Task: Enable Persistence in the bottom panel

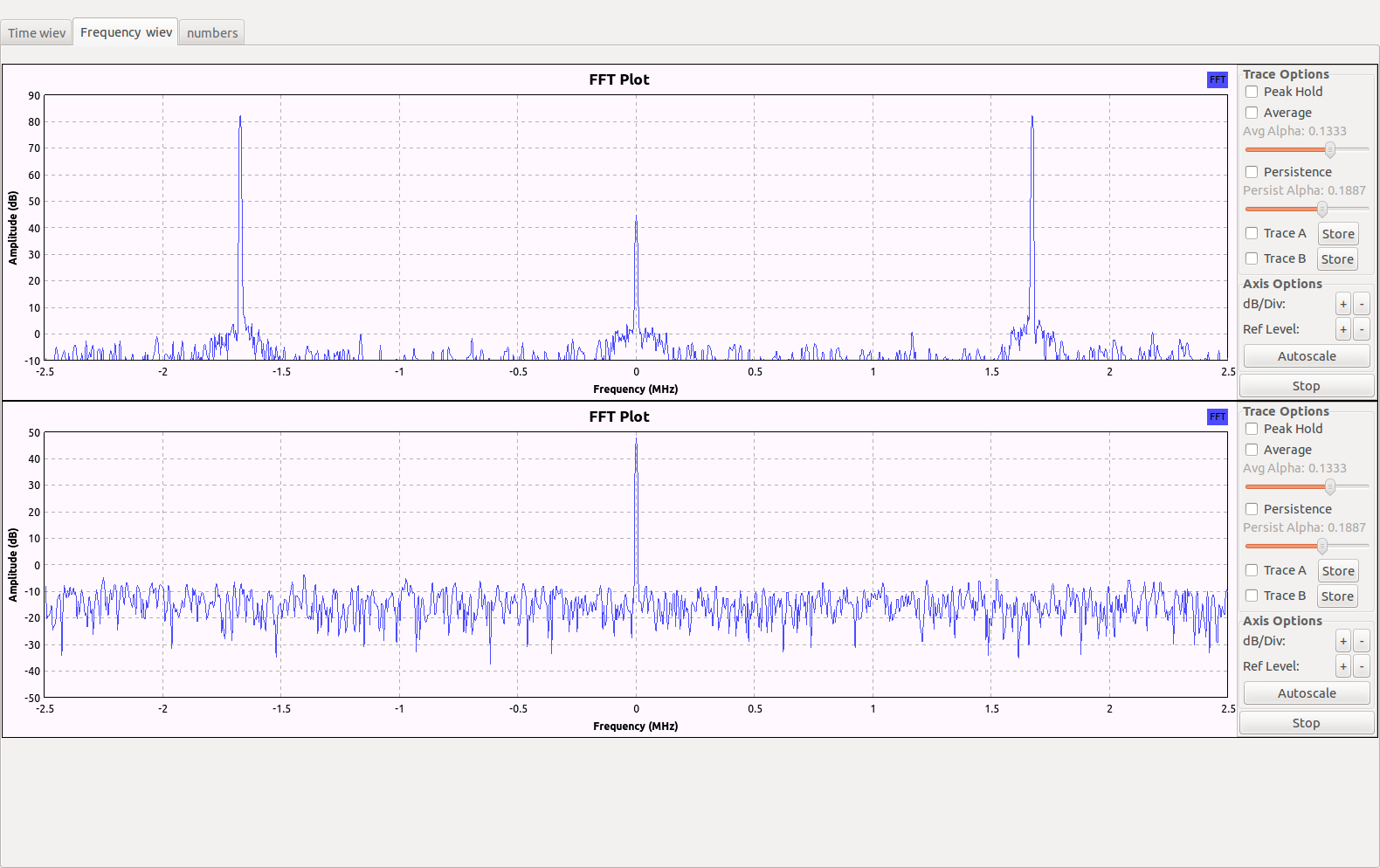Action: [x=1252, y=509]
